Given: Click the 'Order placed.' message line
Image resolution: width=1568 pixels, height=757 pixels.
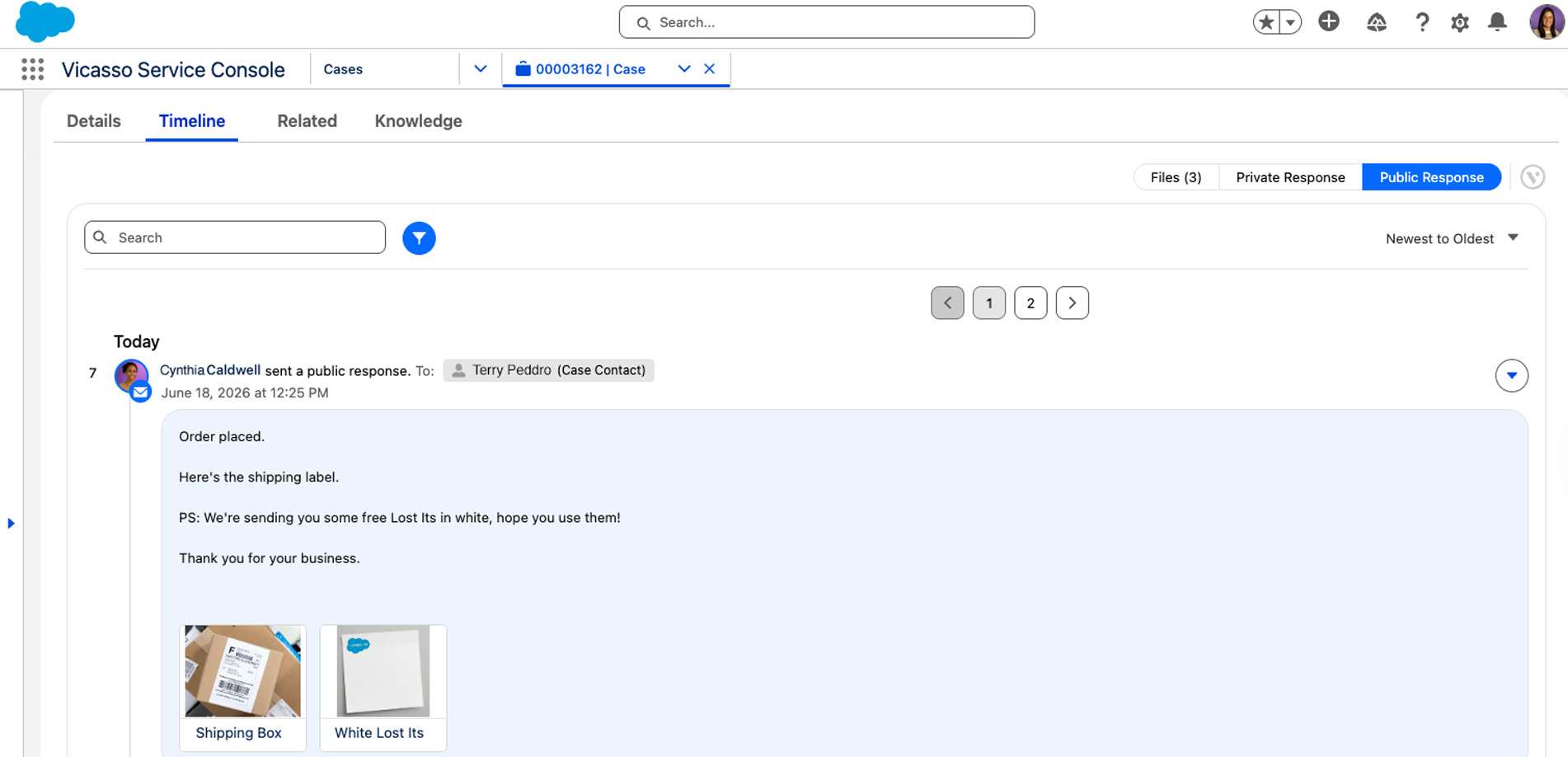Looking at the screenshot, I should [222, 437].
